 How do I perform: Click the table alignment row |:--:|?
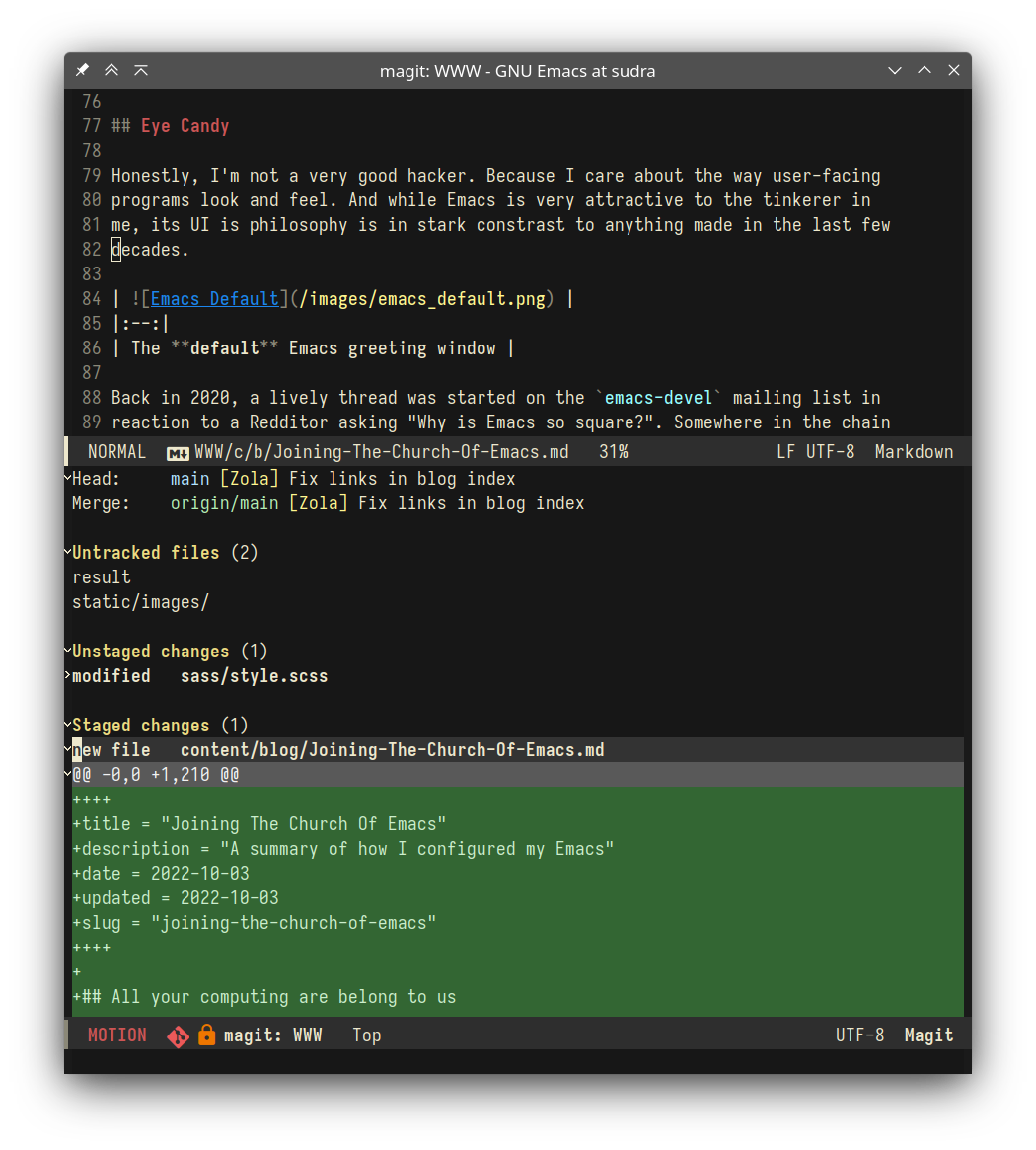141,324
